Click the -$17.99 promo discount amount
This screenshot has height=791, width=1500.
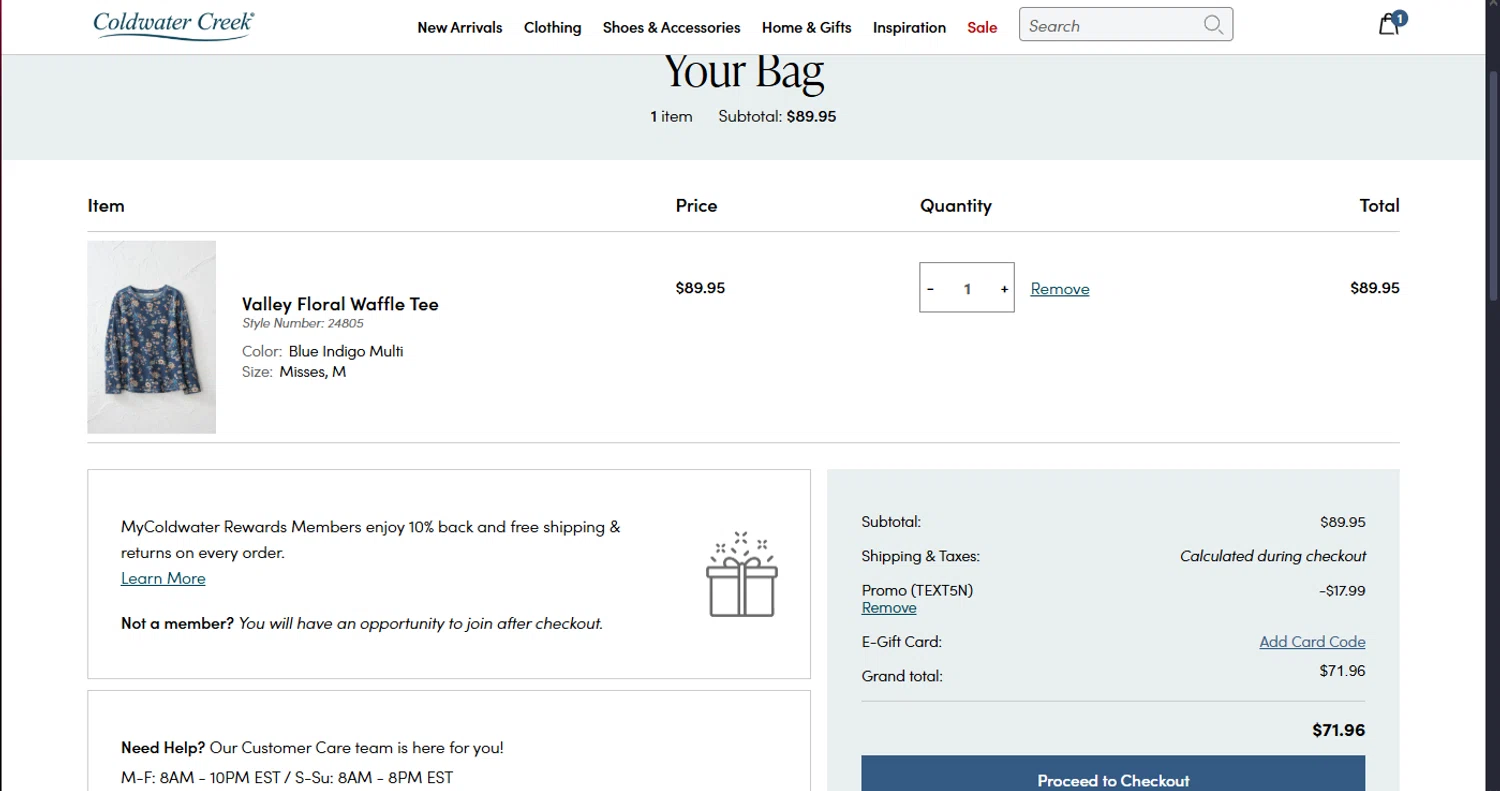coord(1342,591)
